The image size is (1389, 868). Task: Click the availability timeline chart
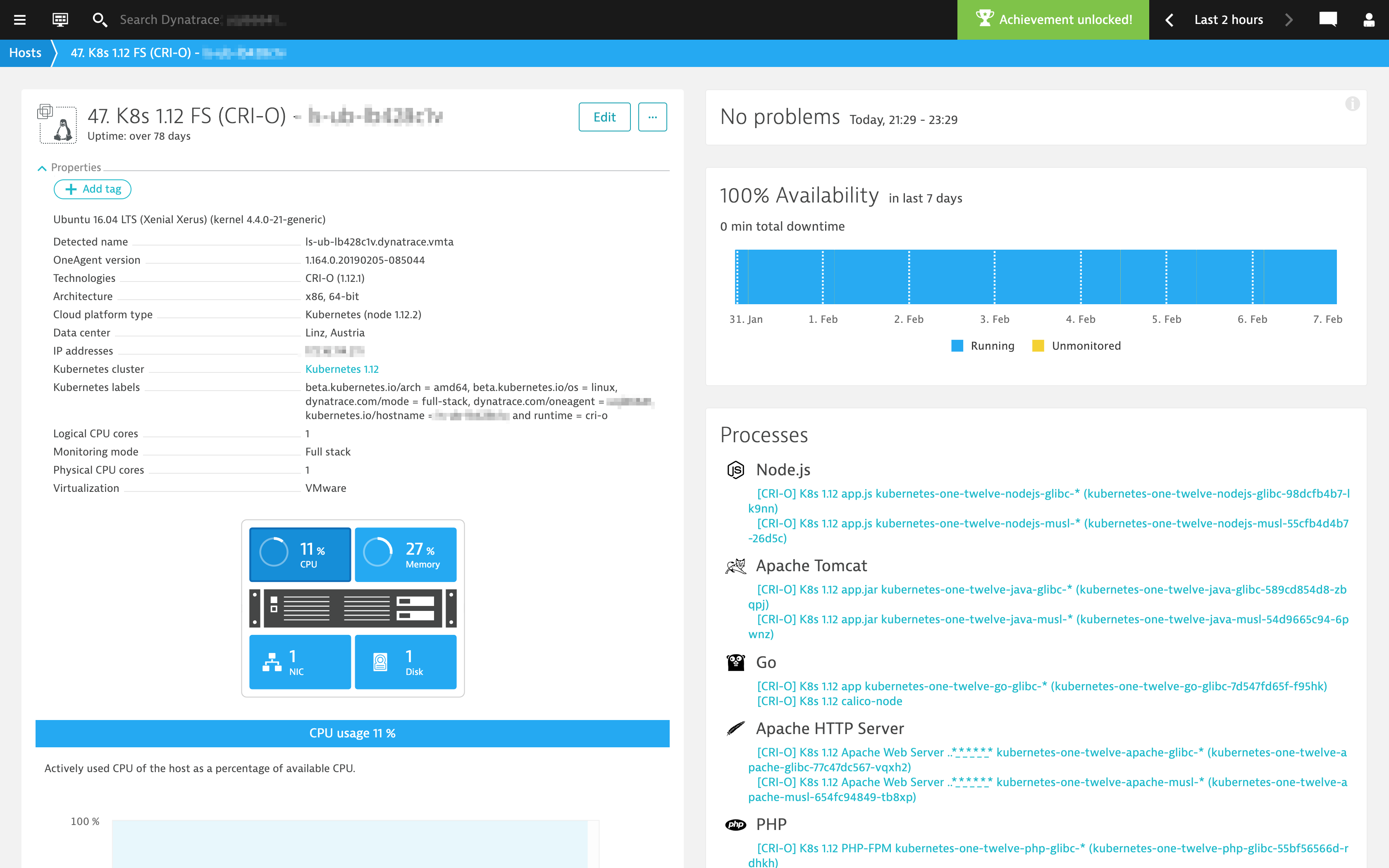(x=1036, y=277)
